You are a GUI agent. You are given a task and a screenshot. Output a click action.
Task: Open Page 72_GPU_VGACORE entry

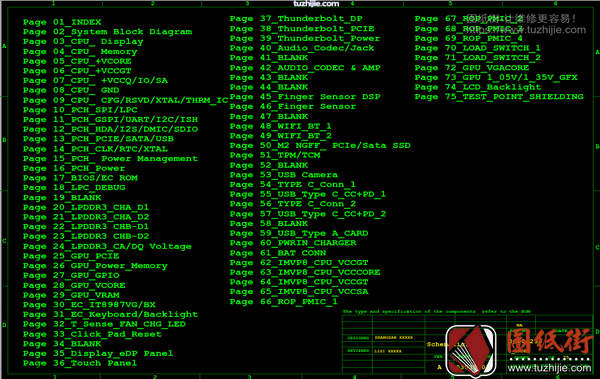point(472,67)
